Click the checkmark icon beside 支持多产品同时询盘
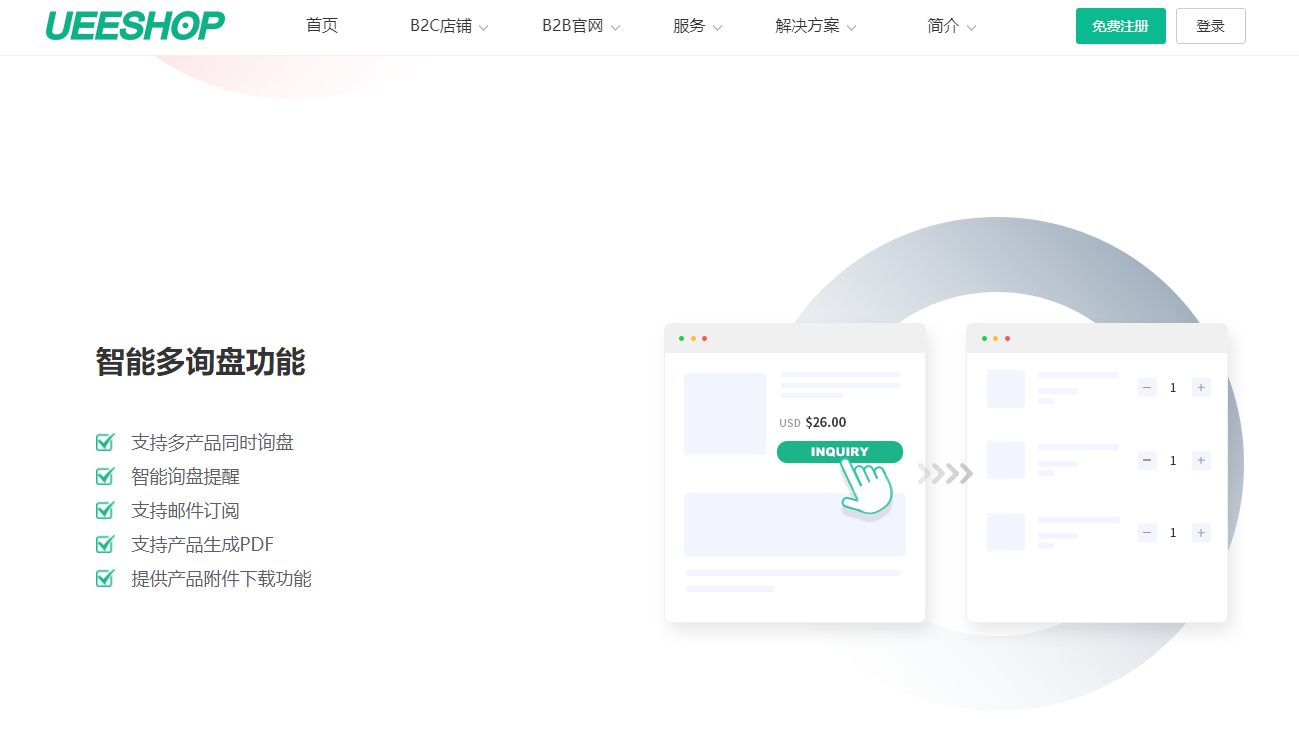 (104, 442)
